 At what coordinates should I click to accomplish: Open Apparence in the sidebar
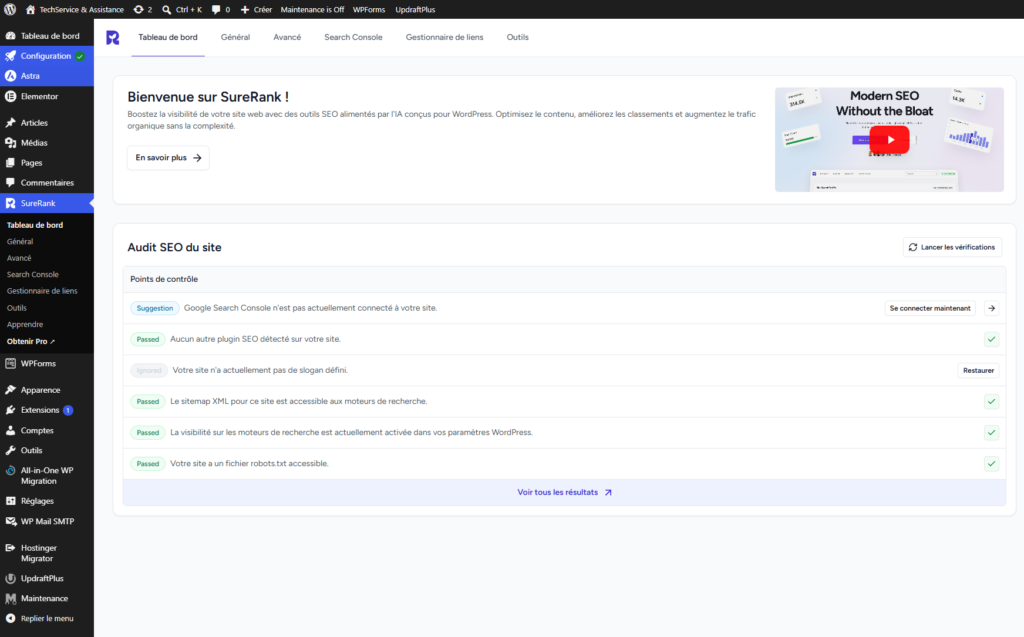click(x=46, y=390)
